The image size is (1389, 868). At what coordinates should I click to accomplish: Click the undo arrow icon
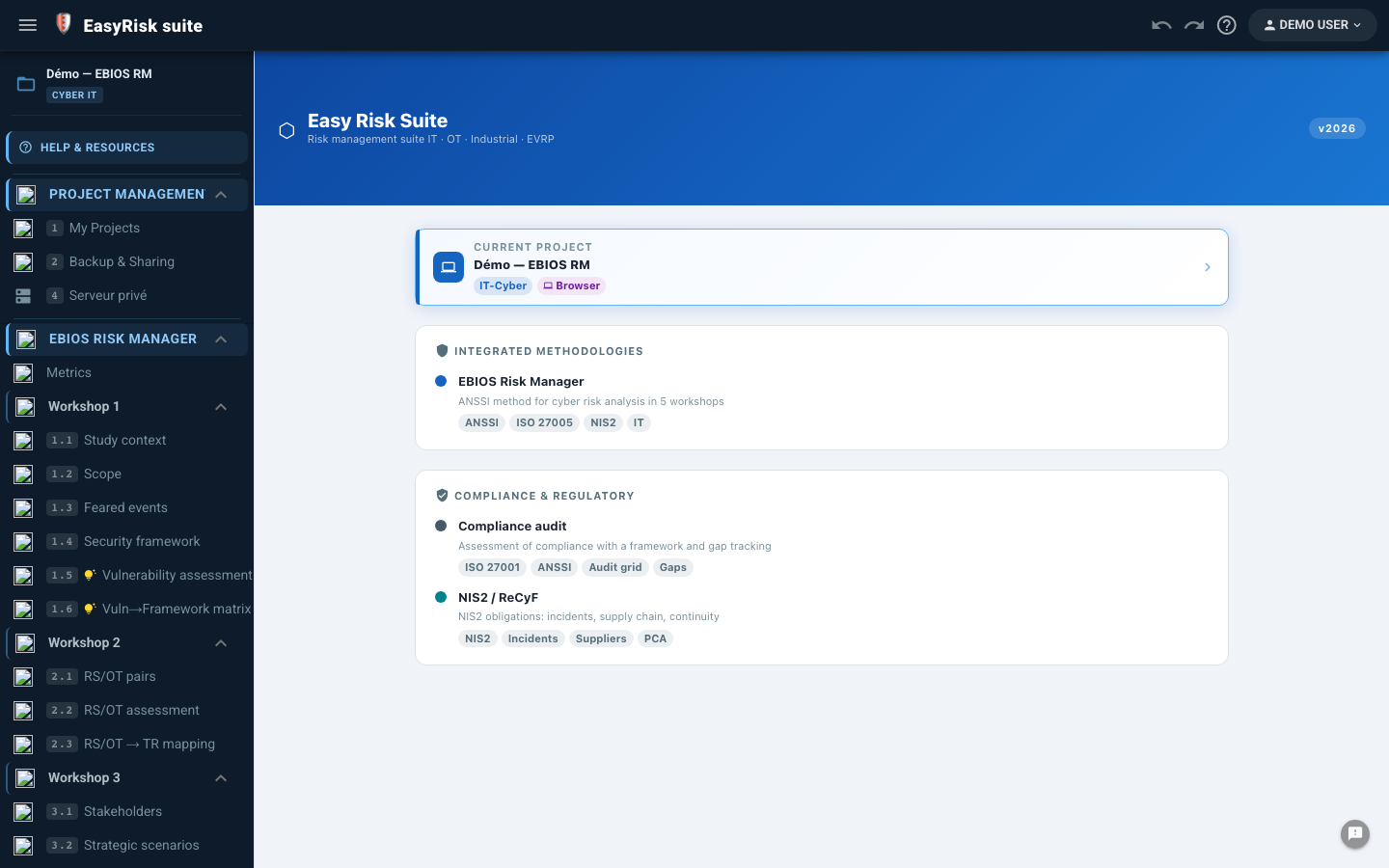(x=1161, y=25)
